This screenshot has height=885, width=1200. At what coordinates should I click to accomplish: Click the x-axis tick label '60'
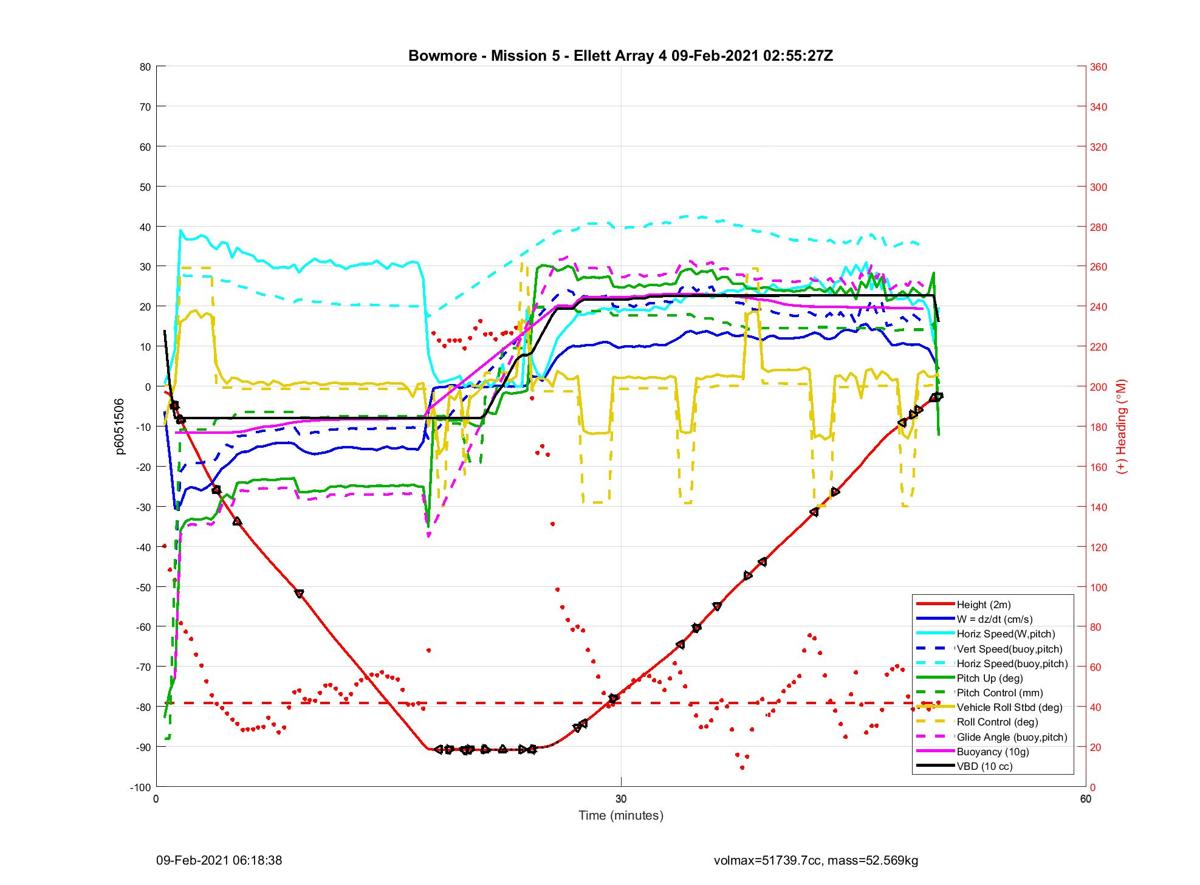[x=1085, y=799]
